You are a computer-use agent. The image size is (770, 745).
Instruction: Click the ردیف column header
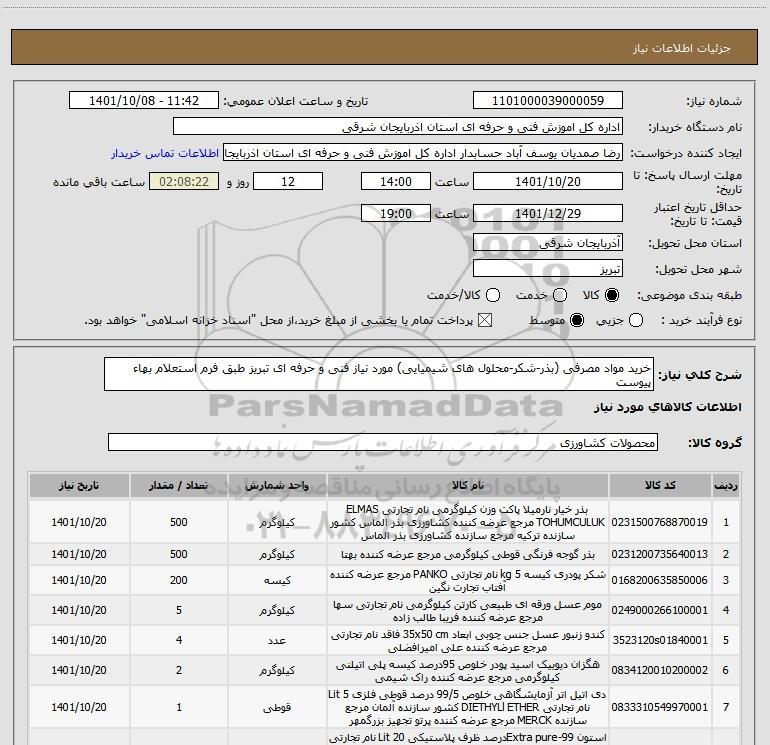726,486
